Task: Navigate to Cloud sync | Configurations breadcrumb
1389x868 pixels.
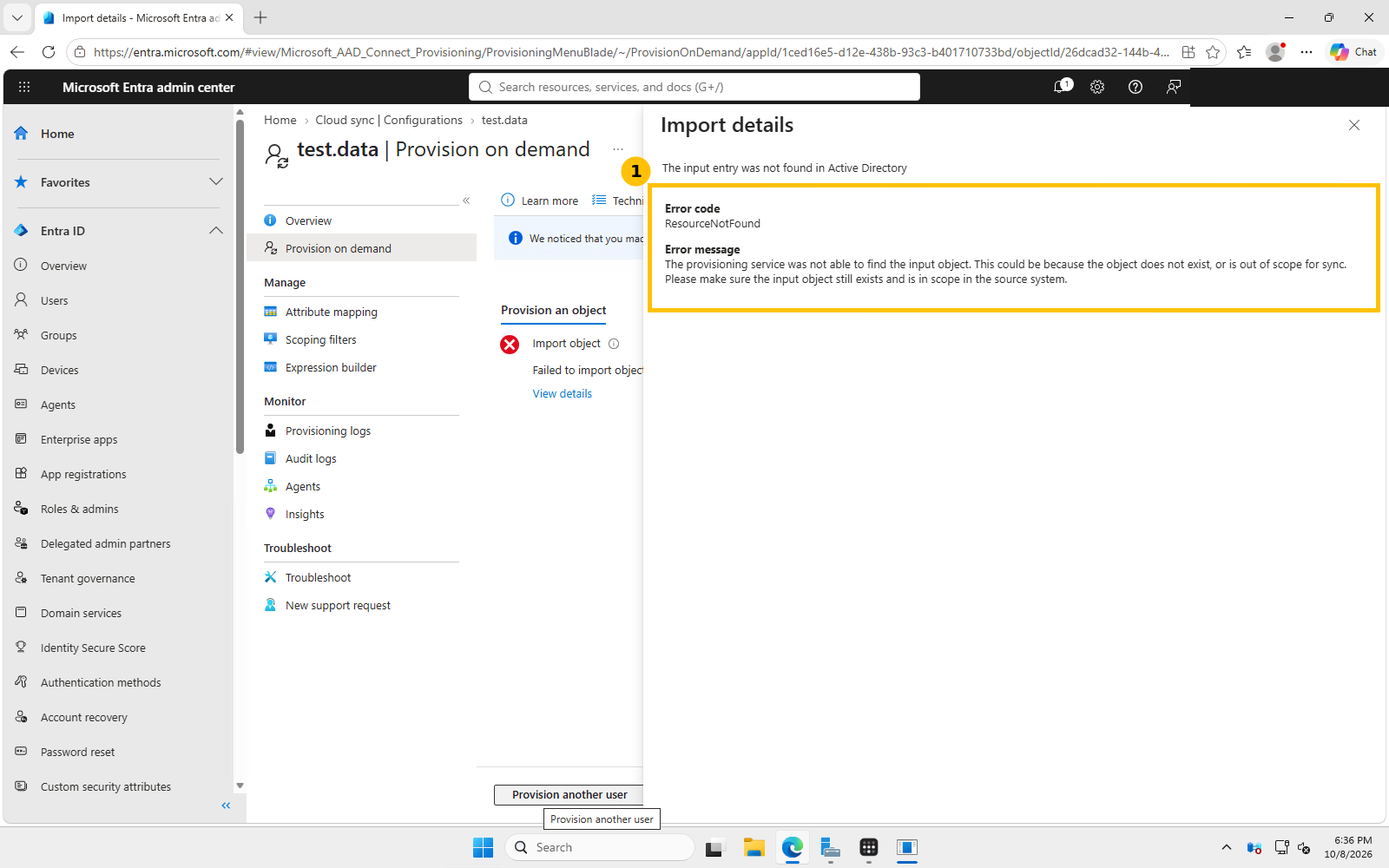Action: 389,120
